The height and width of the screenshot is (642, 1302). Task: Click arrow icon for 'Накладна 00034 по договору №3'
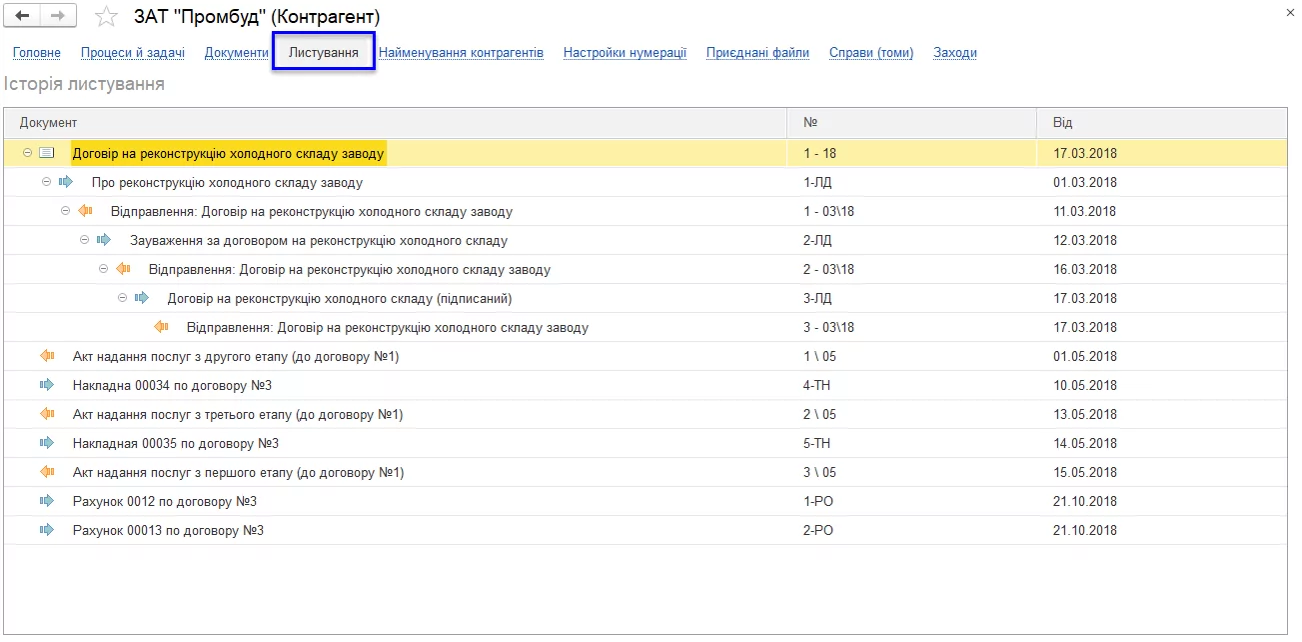tap(46, 386)
